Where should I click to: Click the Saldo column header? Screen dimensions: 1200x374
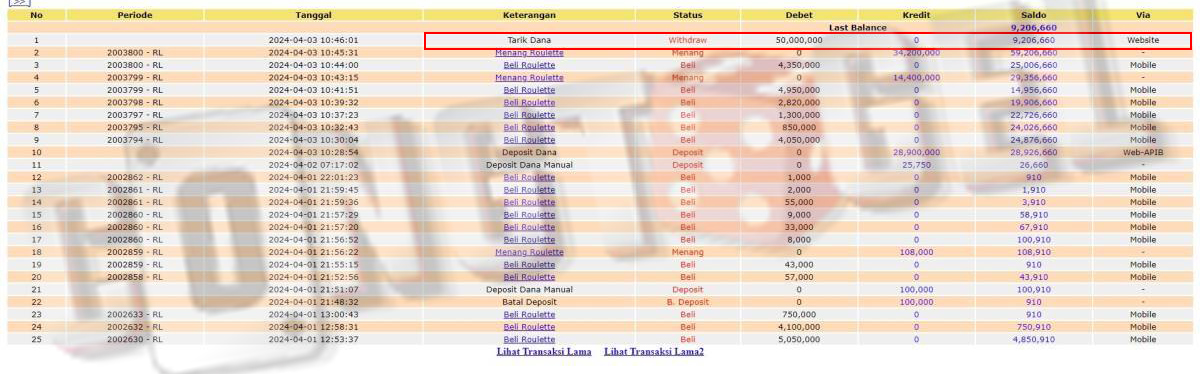point(1033,15)
